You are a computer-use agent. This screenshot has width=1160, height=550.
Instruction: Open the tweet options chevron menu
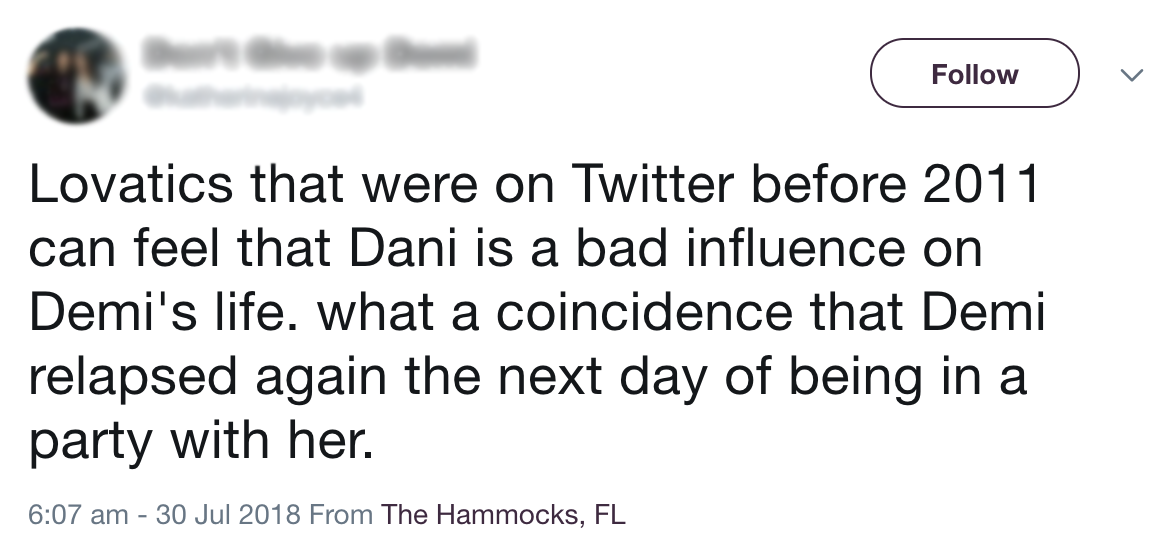click(x=1131, y=75)
